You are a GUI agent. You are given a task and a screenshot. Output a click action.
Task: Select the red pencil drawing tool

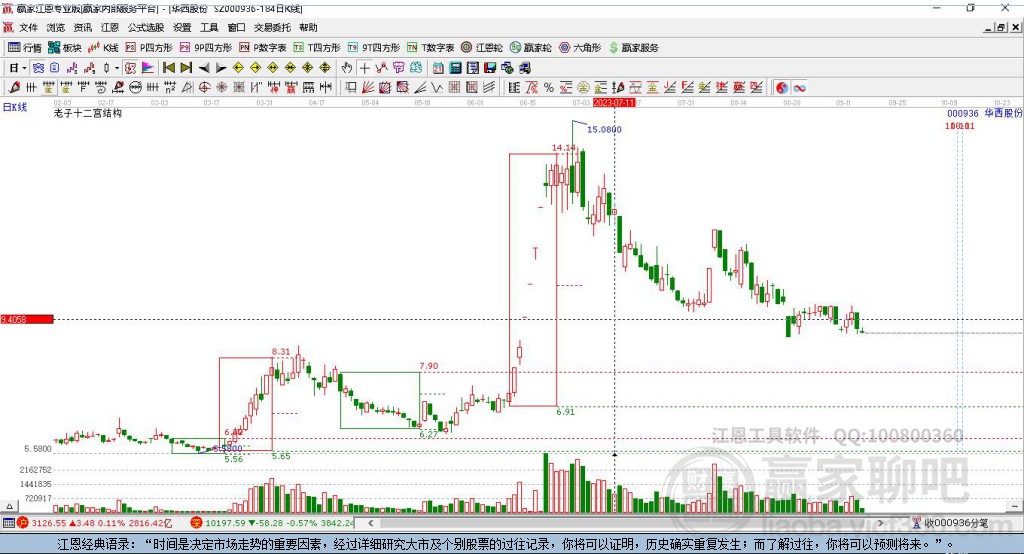[14, 88]
